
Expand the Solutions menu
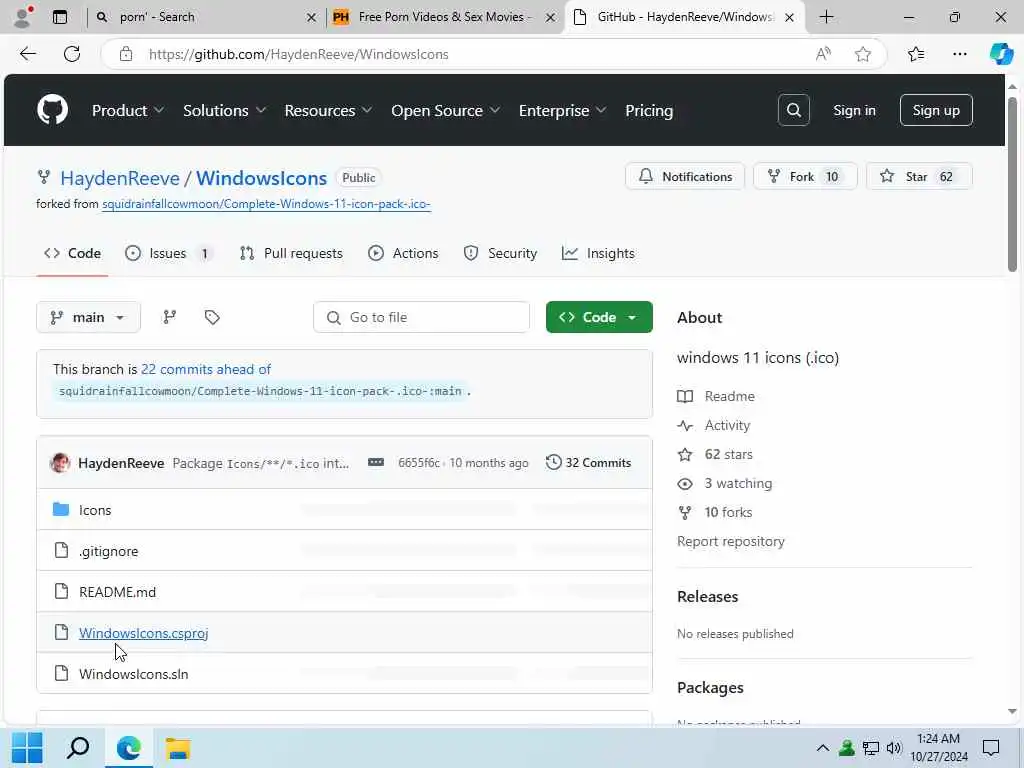224,110
